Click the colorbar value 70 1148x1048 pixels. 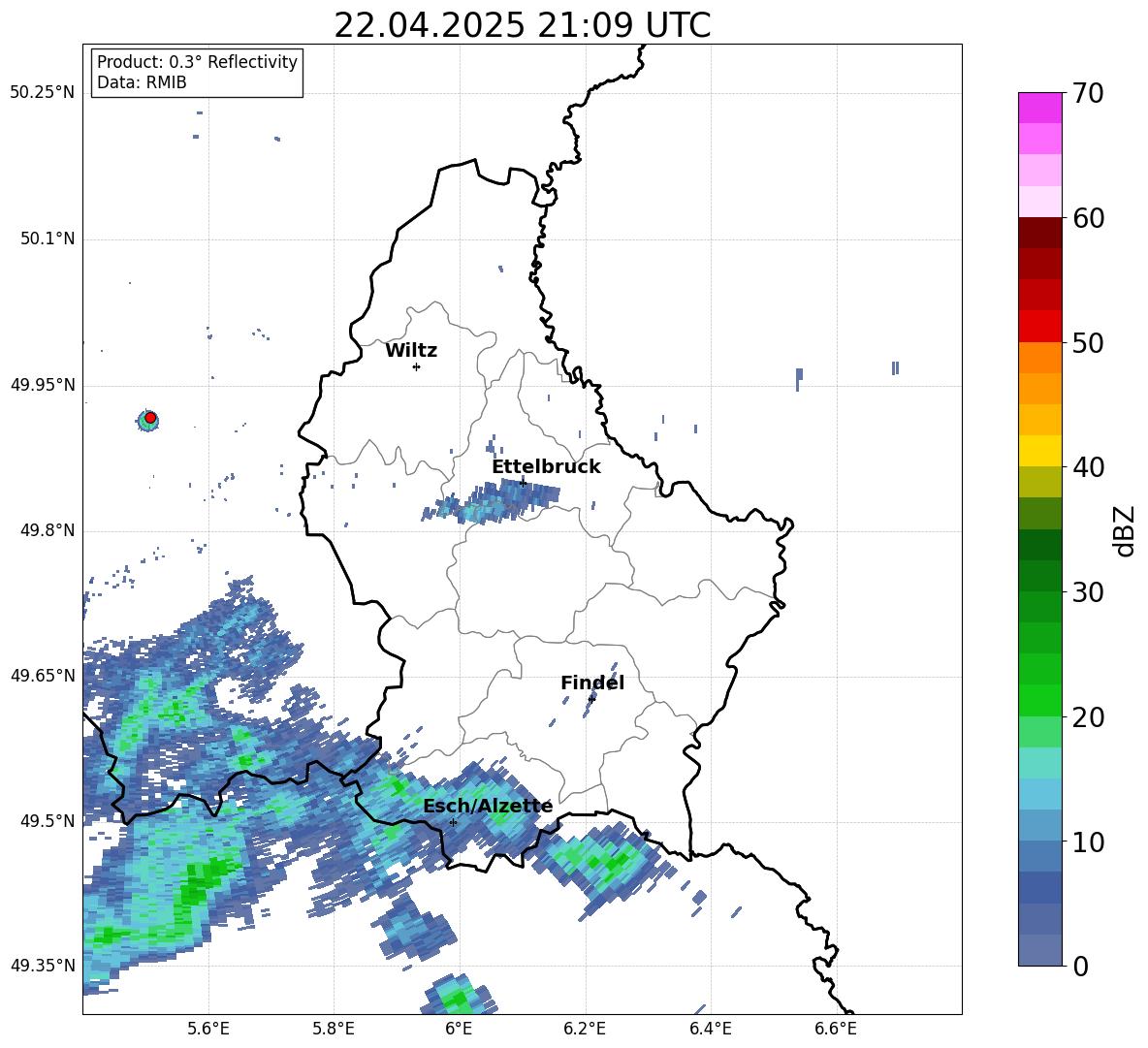(x=1088, y=93)
